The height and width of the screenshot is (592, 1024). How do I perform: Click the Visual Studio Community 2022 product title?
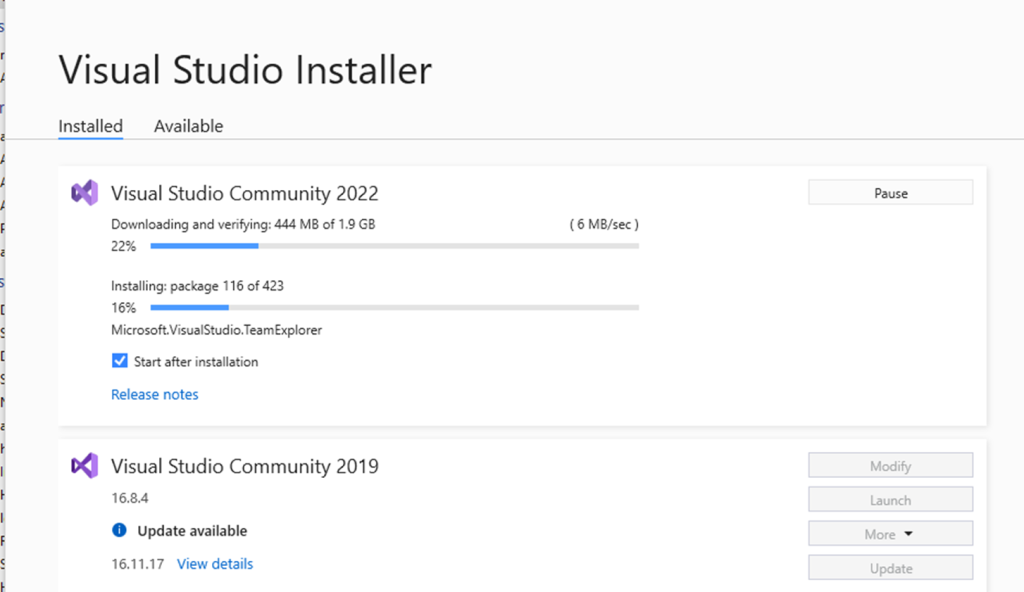point(244,193)
